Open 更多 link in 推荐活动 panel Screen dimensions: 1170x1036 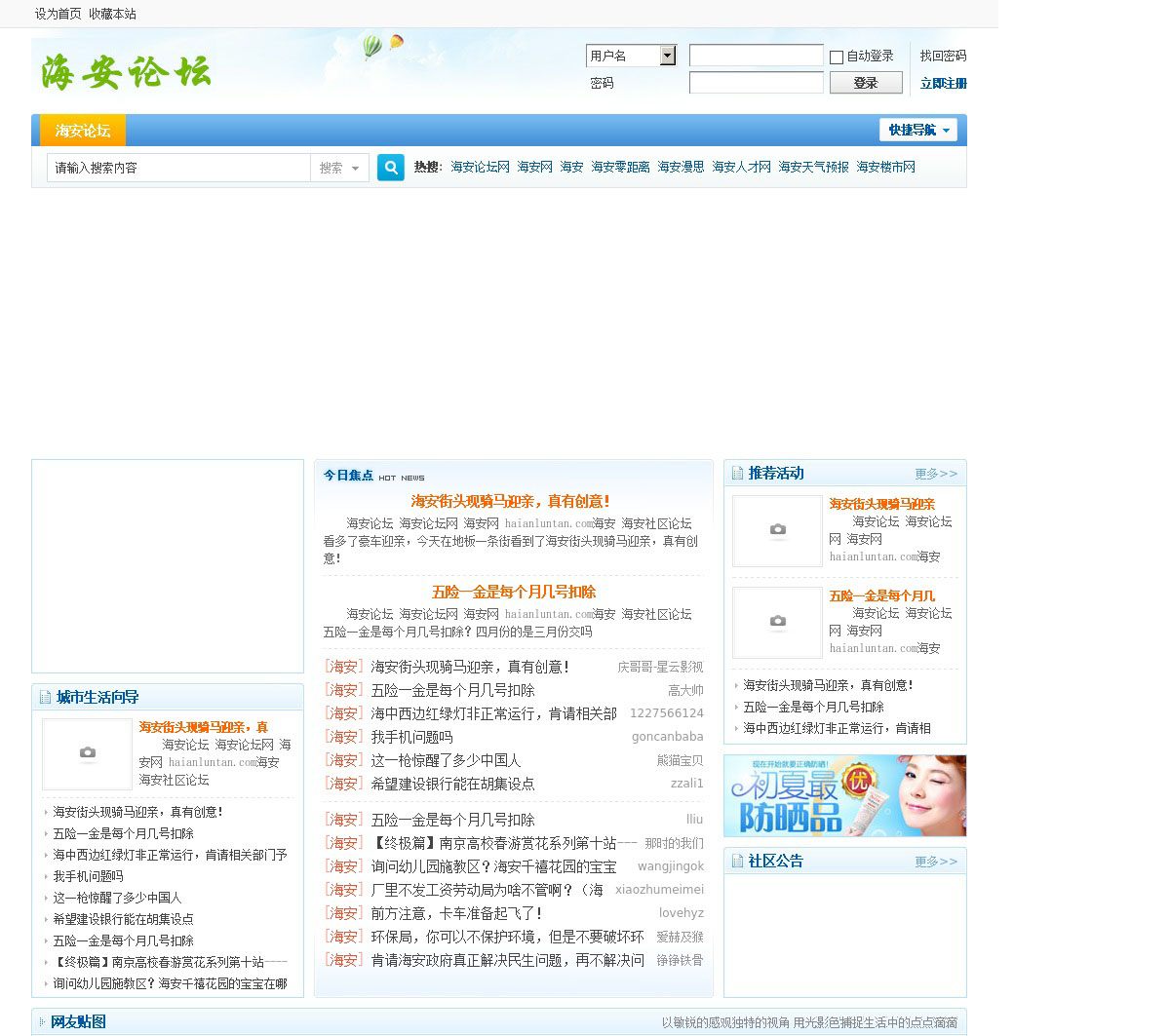[935, 474]
